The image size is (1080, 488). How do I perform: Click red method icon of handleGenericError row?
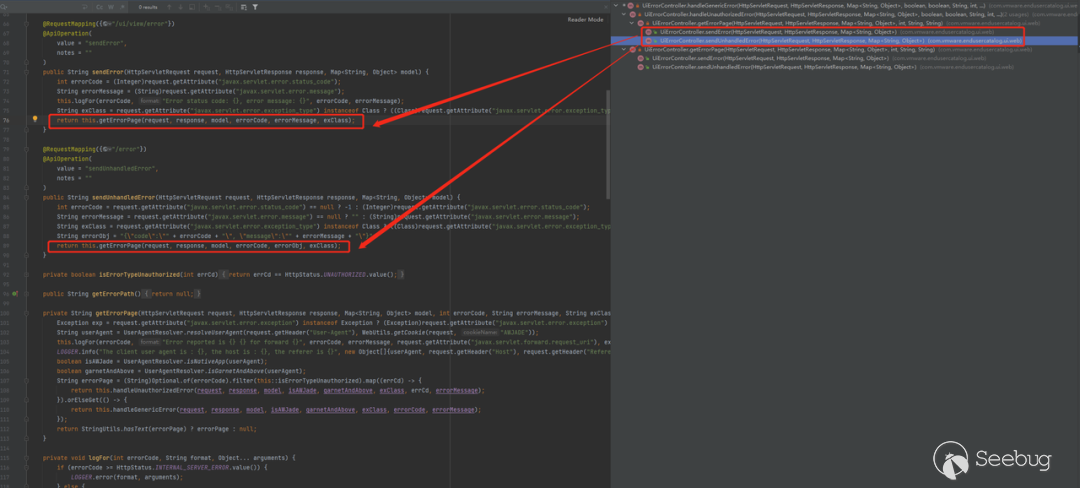[633, 6]
